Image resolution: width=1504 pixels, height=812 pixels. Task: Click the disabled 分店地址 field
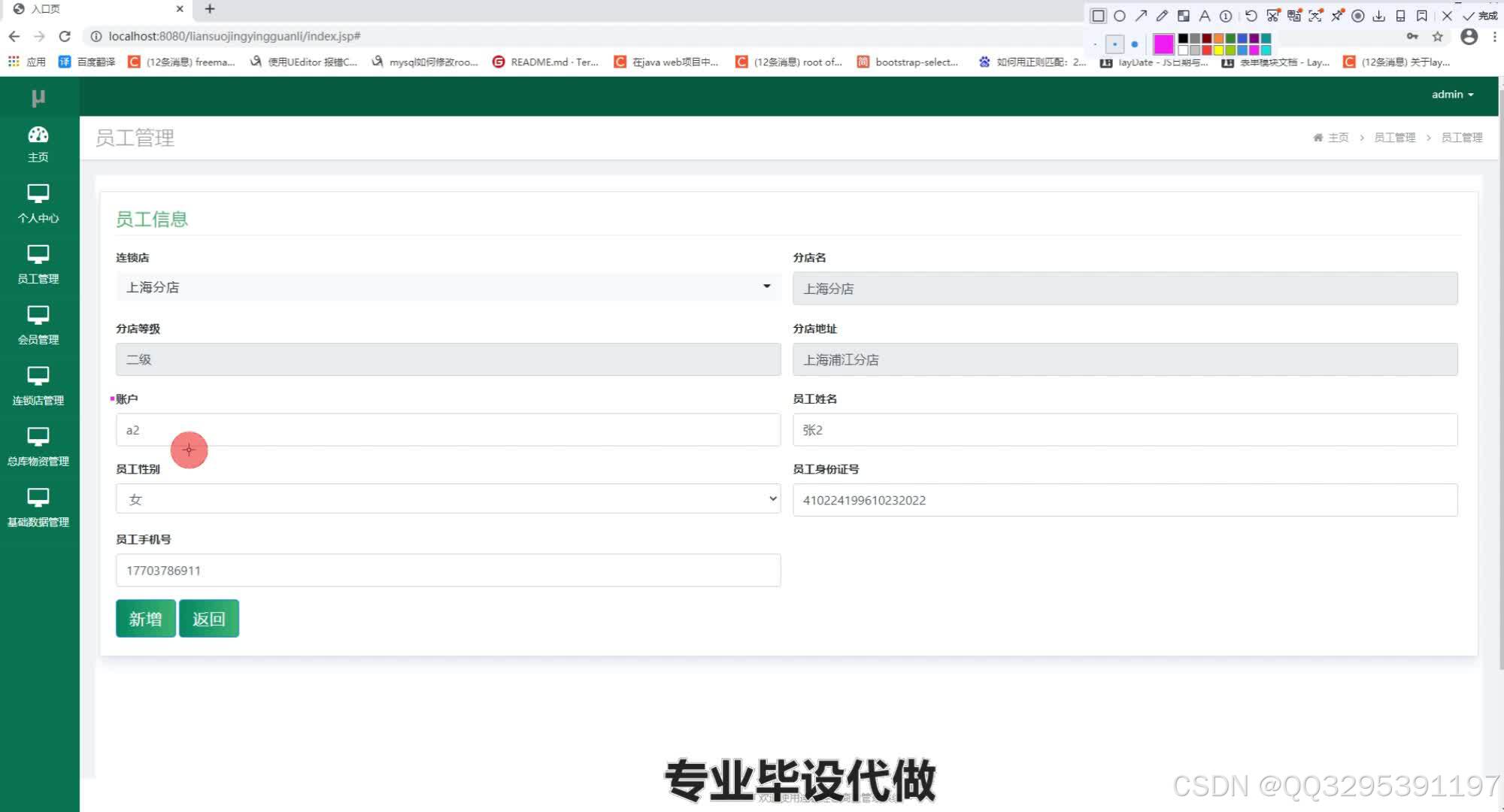tap(1125, 359)
